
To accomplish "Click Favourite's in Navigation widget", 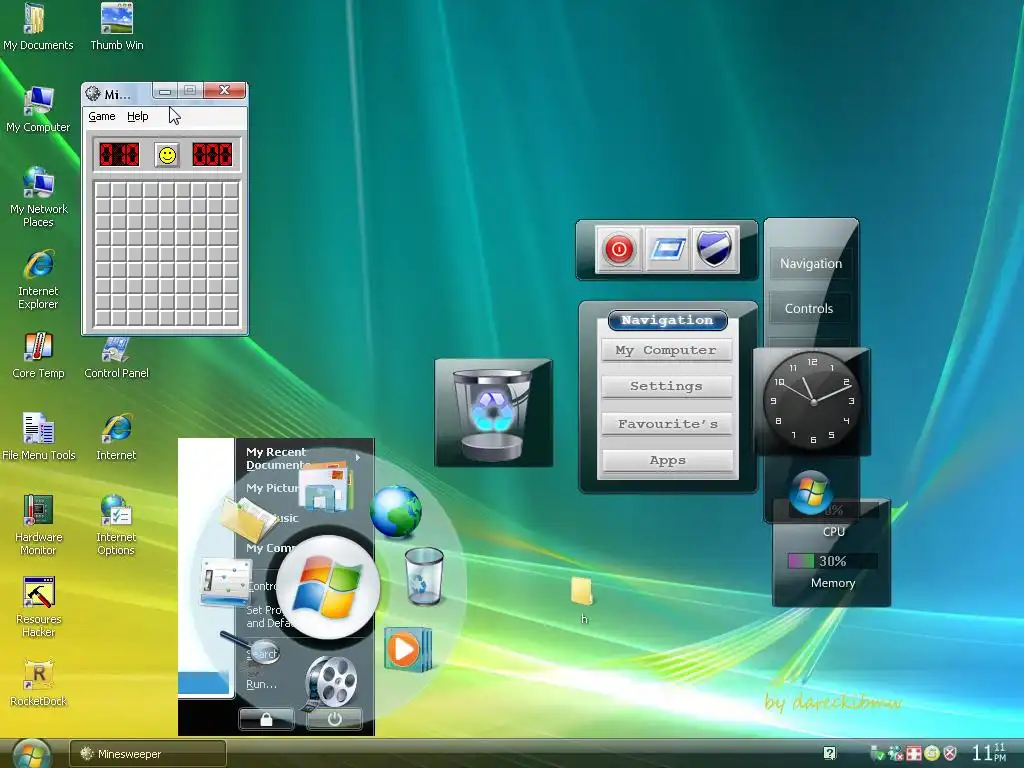I will coord(667,424).
